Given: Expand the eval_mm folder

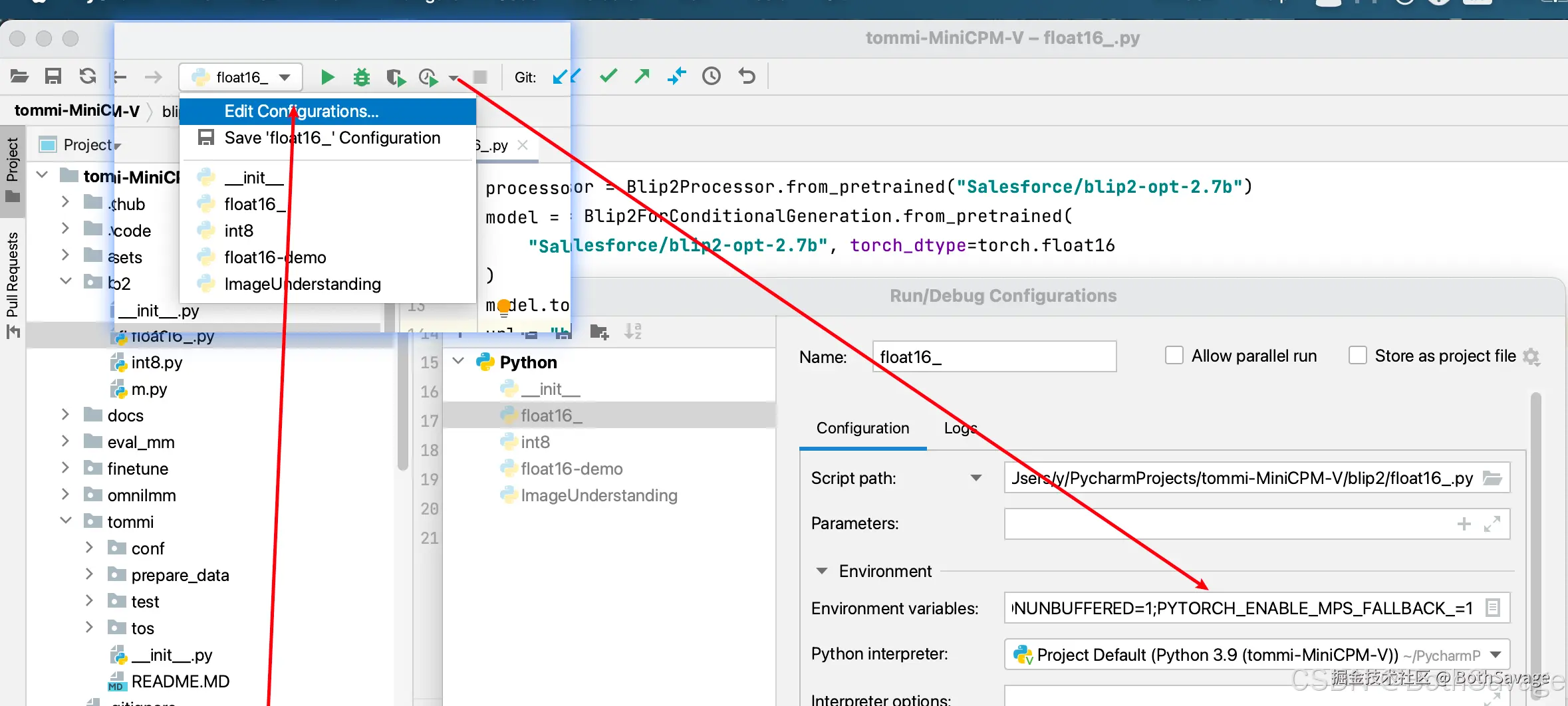Looking at the screenshot, I should pyautogui.click(x=65, y=441).
